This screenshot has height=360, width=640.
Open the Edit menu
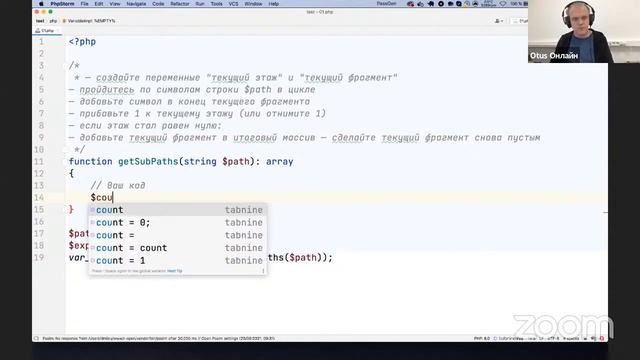[x=99, y=4]
